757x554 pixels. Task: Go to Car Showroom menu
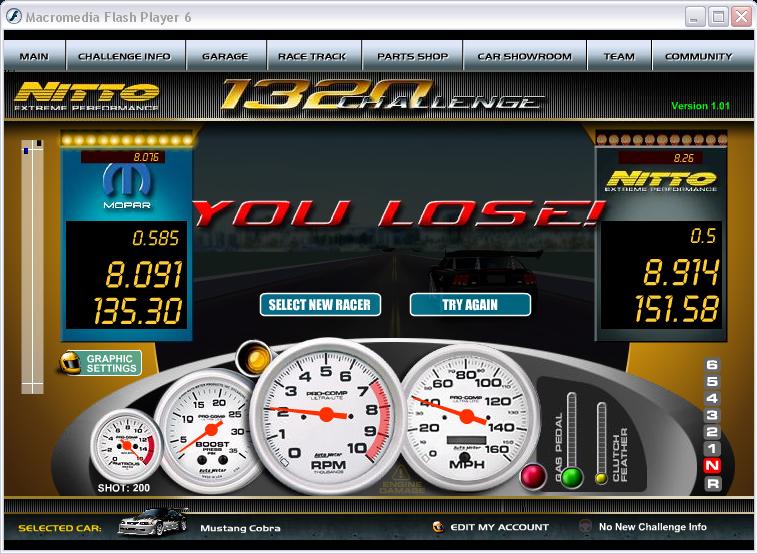[524, 56]
